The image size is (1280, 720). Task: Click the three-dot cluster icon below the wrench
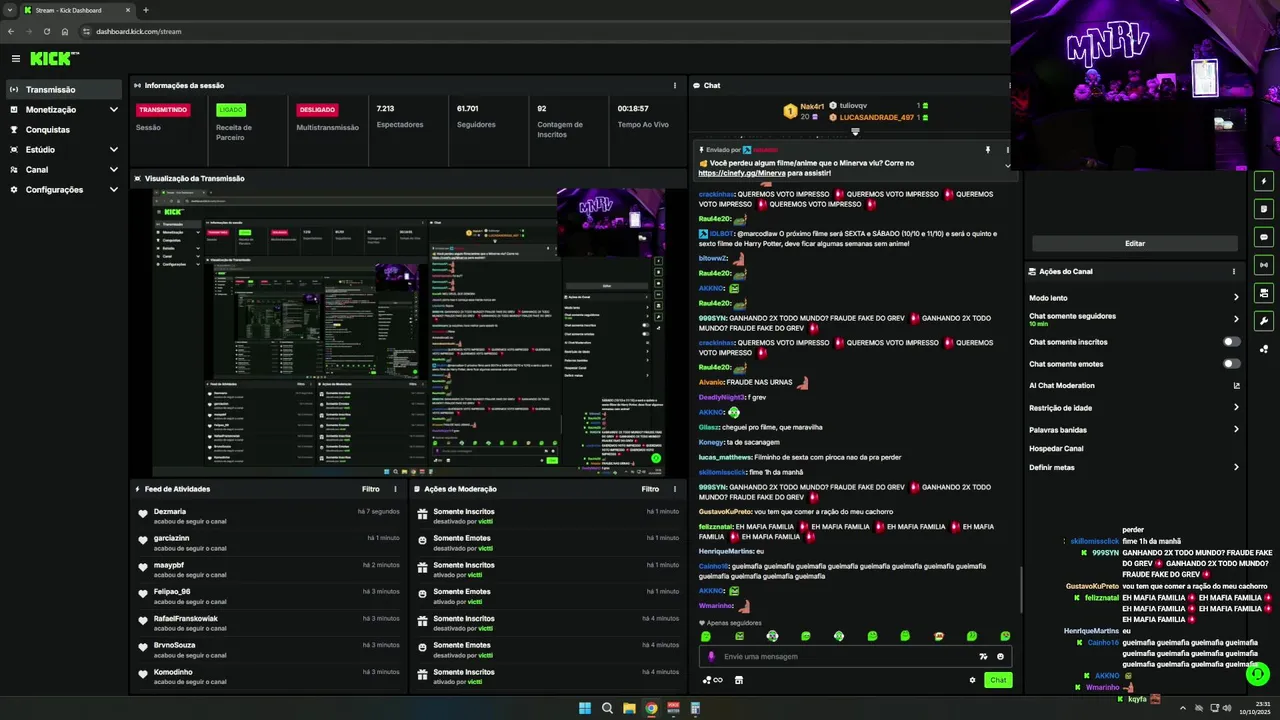tap(1264, 349)
